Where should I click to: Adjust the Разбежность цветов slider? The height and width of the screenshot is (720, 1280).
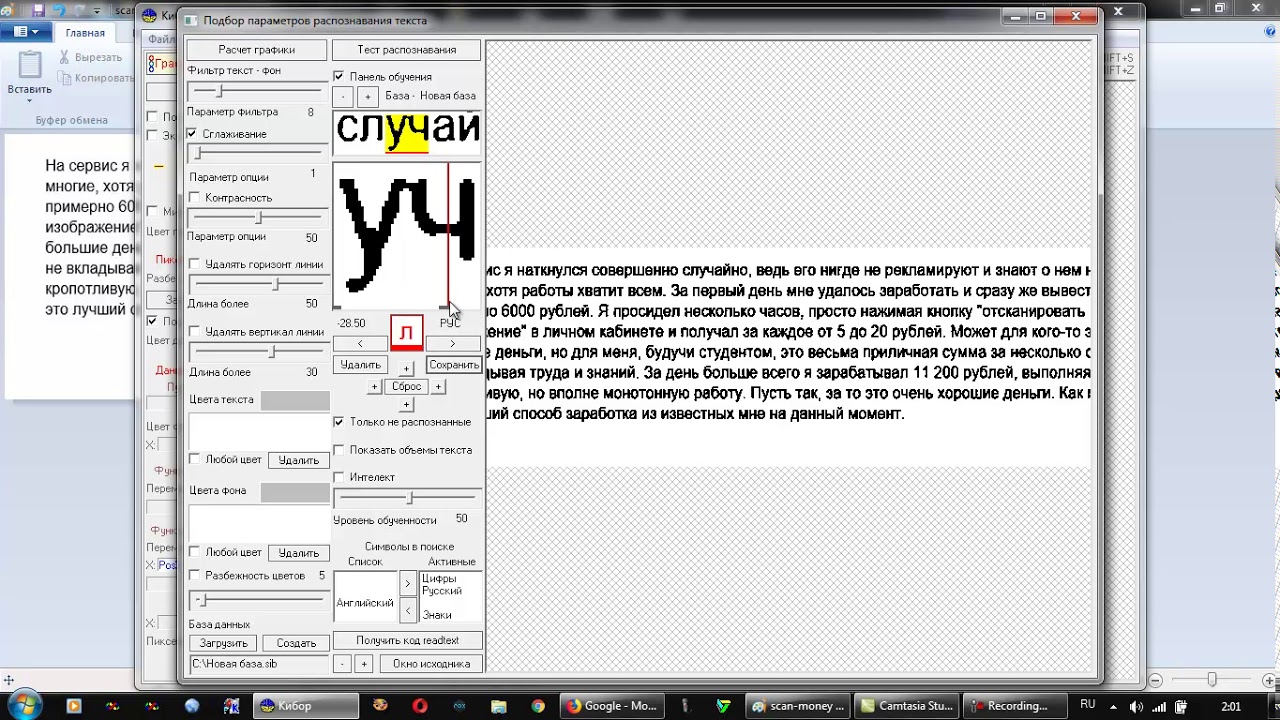[x=257, y=600]
